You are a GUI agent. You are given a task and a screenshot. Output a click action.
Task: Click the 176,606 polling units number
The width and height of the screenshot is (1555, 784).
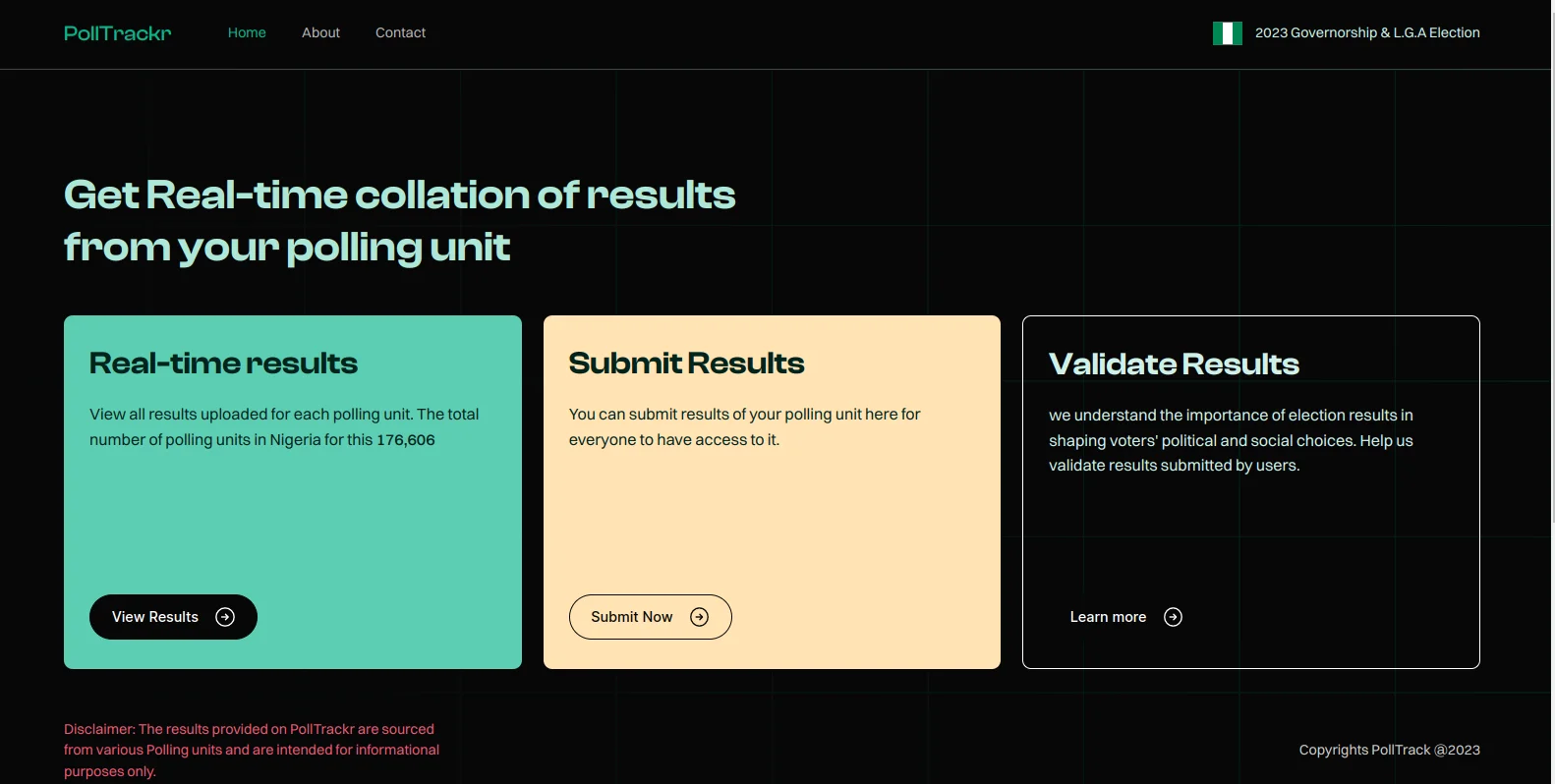(405, 440)
